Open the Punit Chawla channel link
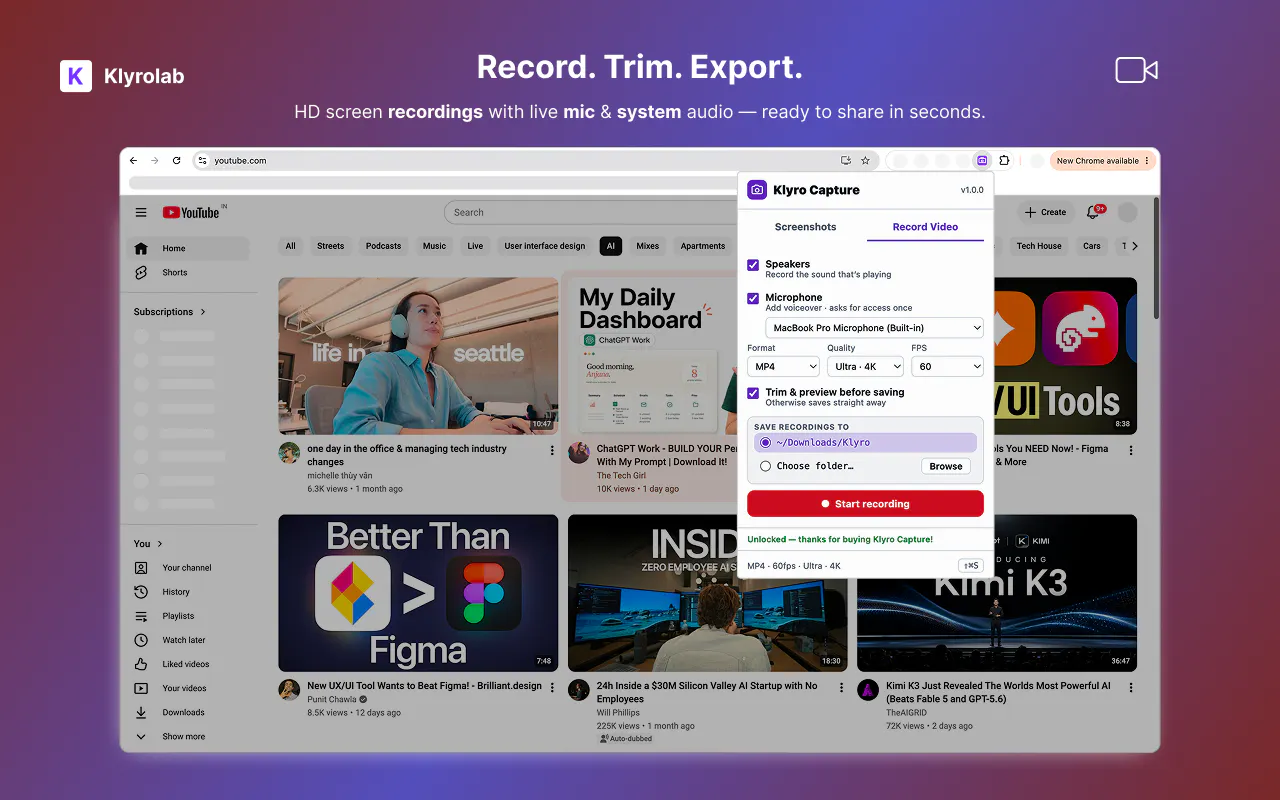 click(x=332, y=699)
